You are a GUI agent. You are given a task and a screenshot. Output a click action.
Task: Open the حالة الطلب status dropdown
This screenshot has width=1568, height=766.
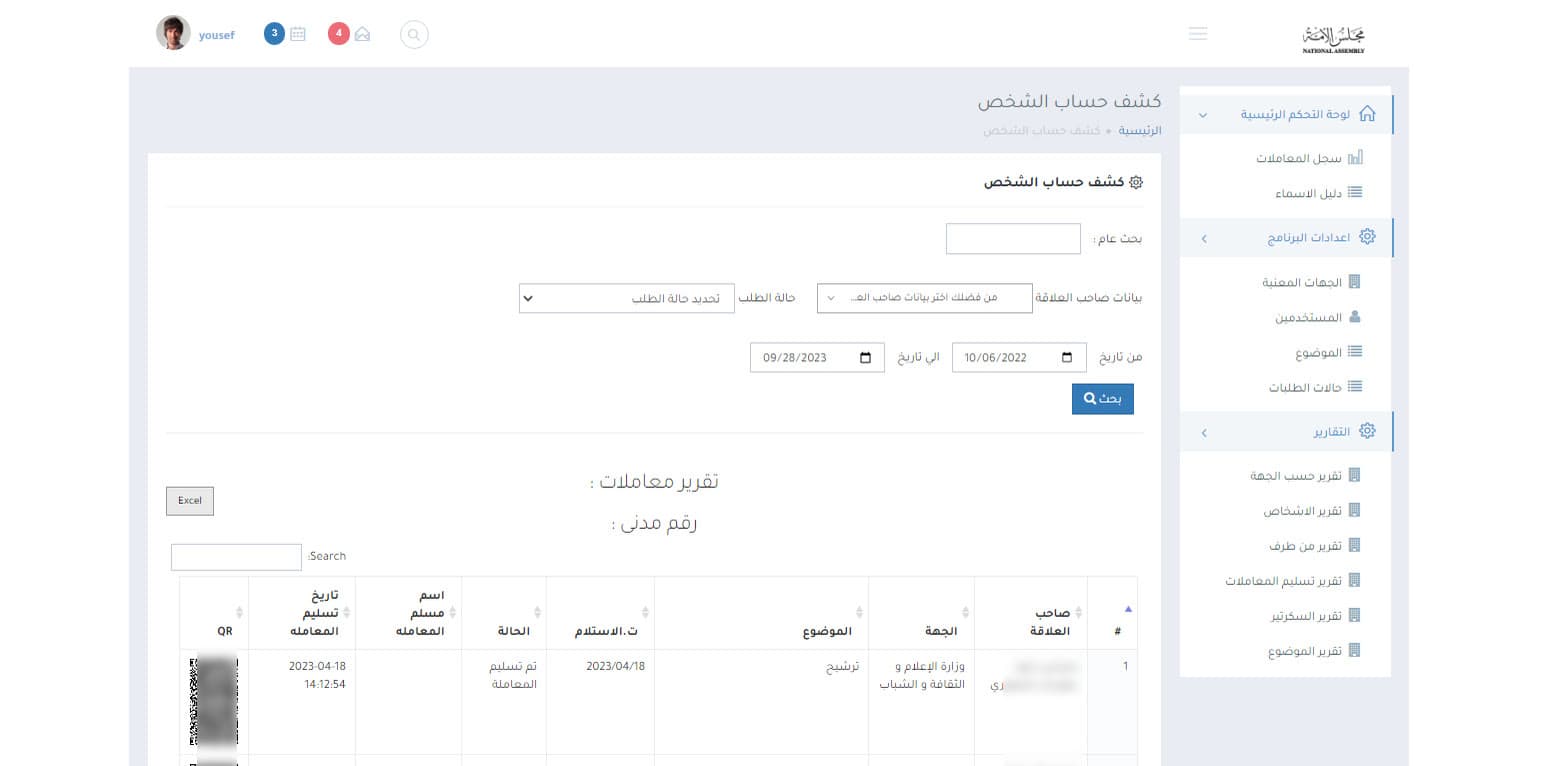[x=627, y=298]
